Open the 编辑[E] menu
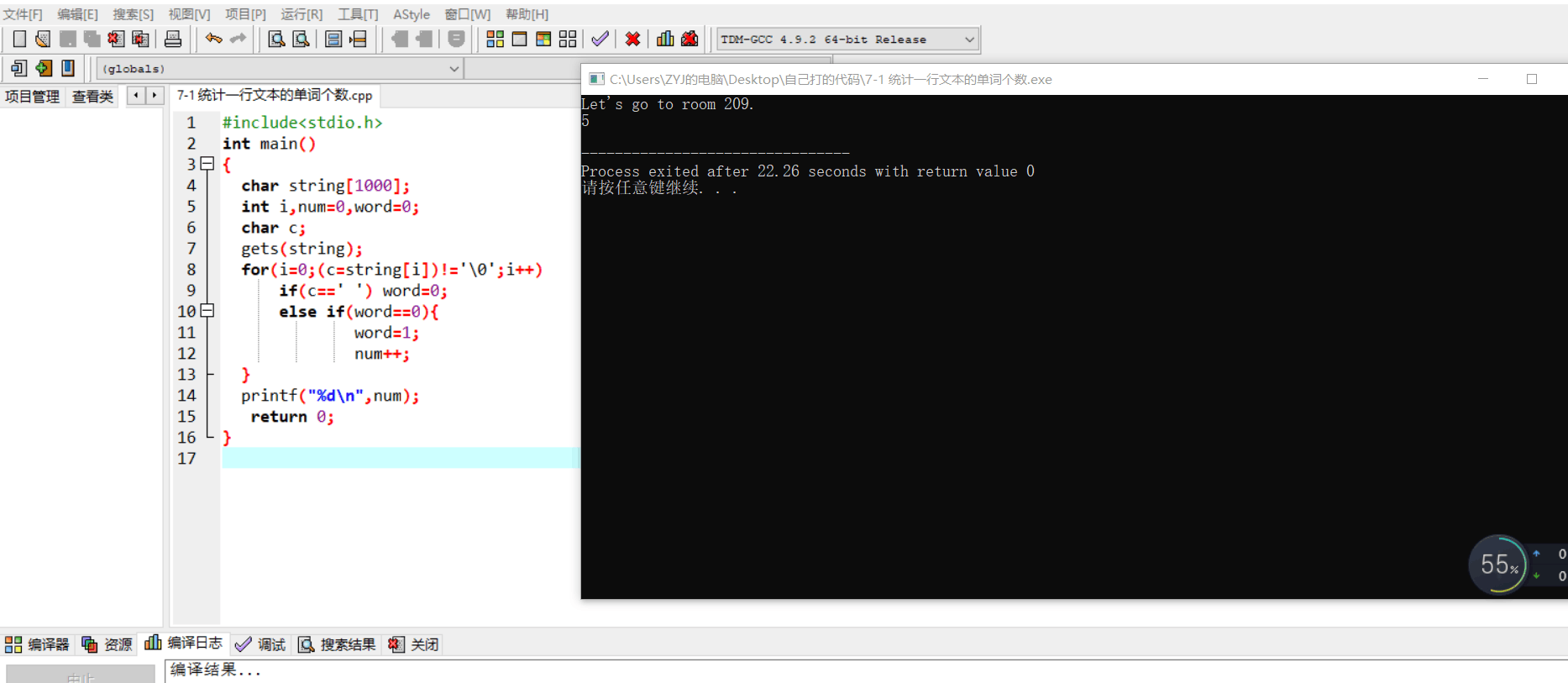Screen dimensions: 1568x683 [77, 14]
